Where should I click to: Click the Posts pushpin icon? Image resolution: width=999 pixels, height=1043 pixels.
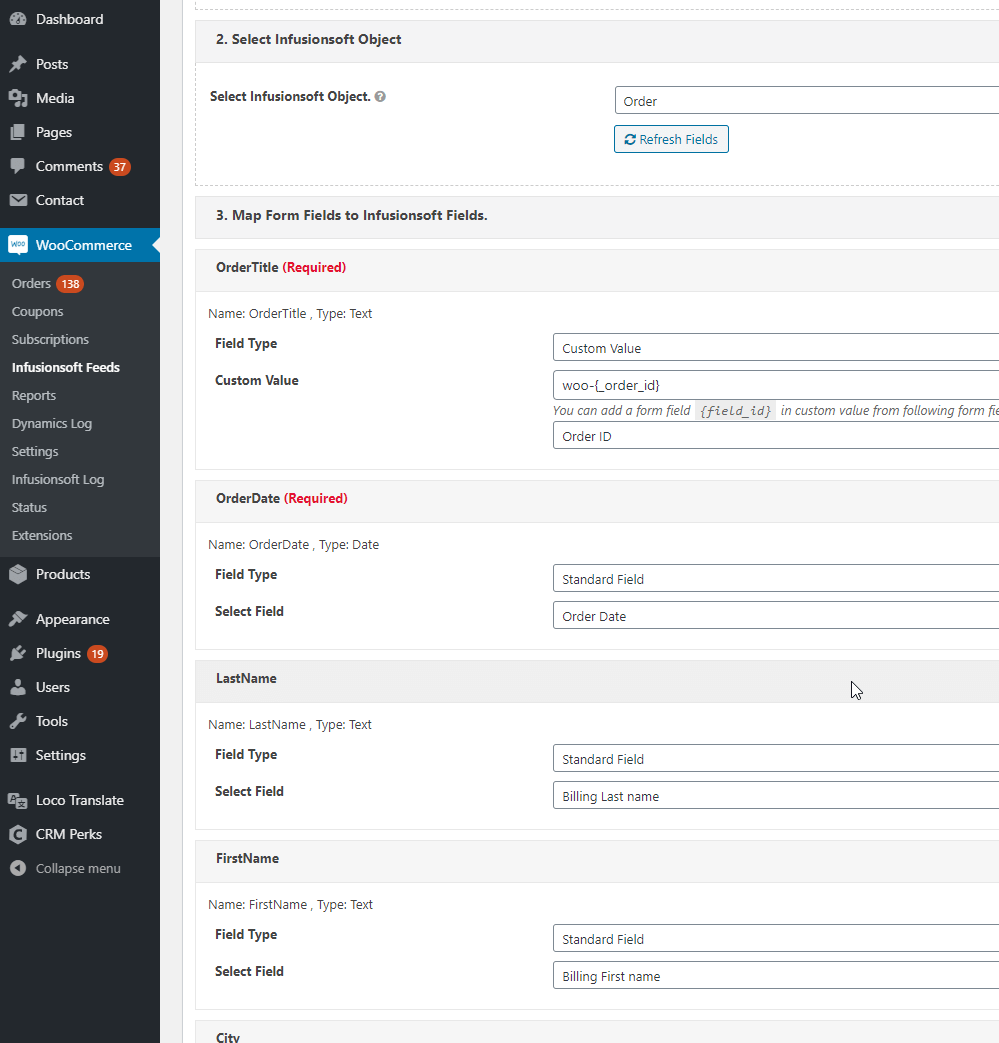tap(18, 64)
